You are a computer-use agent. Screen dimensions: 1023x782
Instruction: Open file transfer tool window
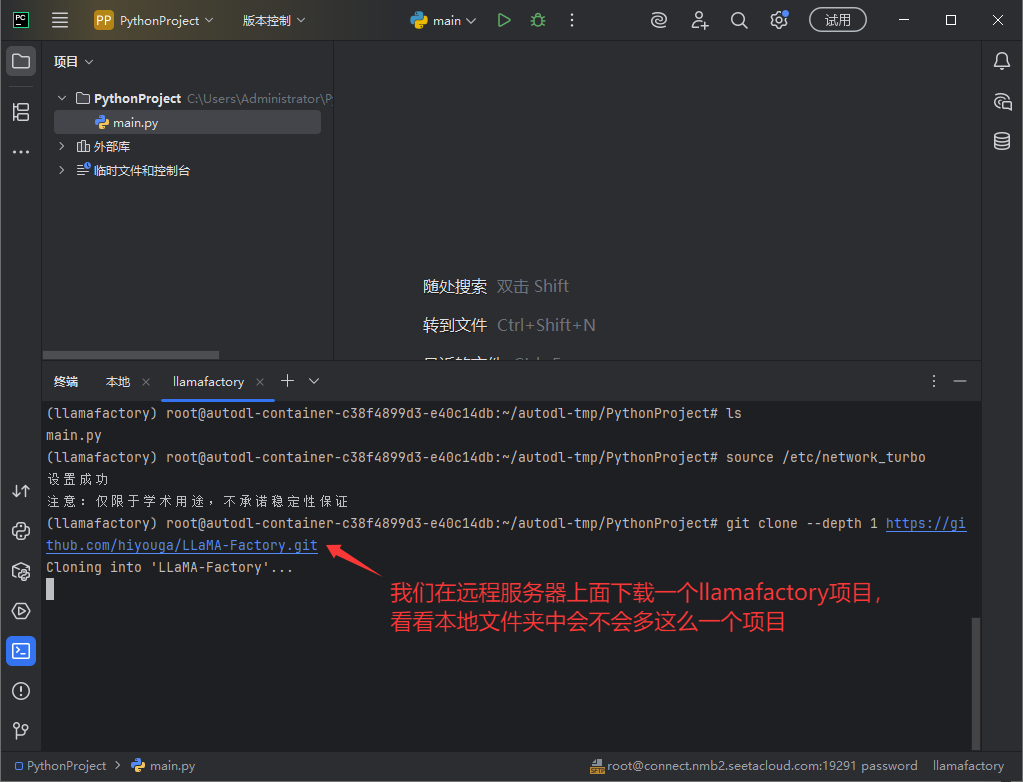coord(21,491)
